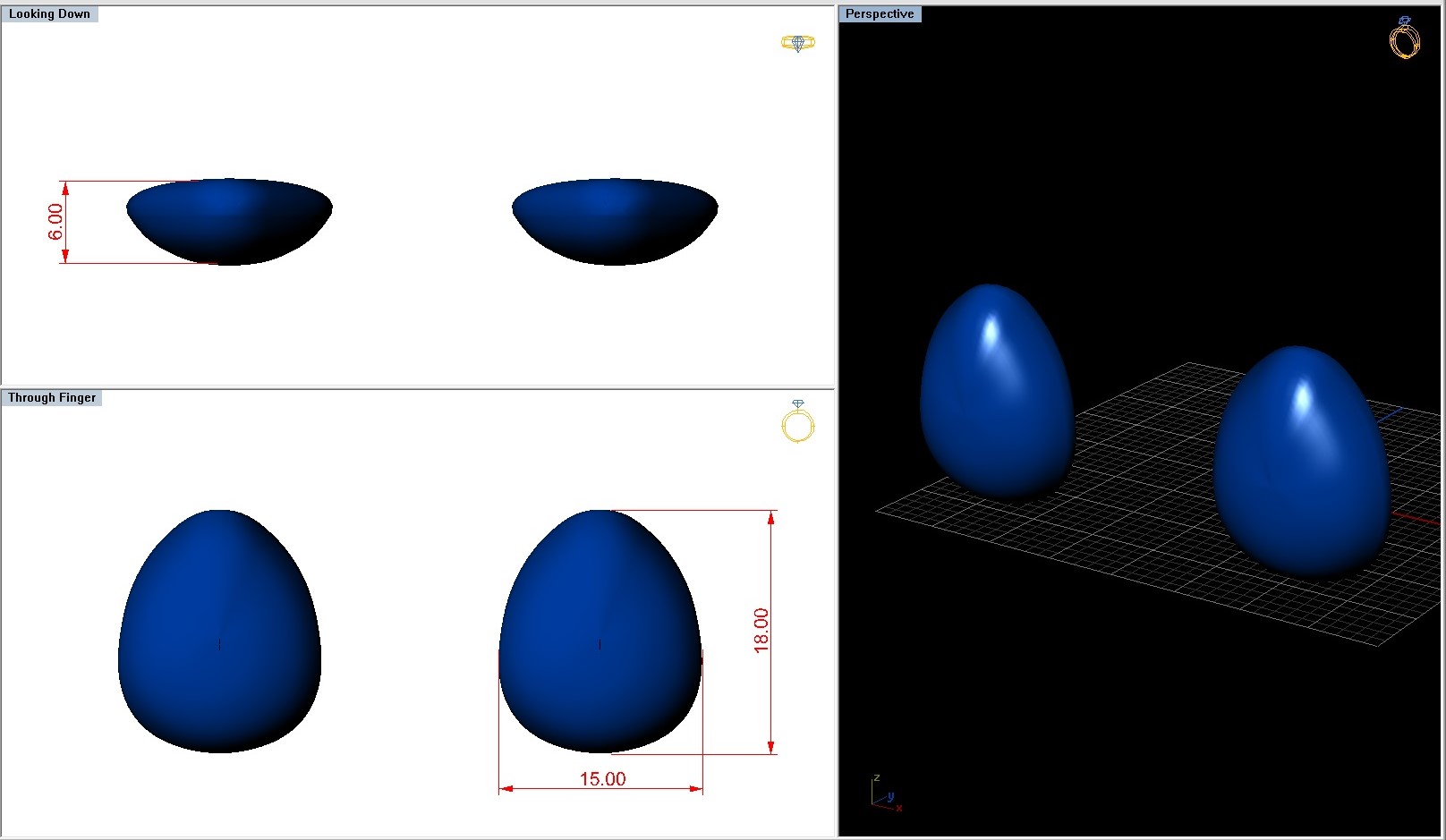The width and height of the screenshot is (1446, 840).
Task: Select the 18.00 height dimension text
Action: pyautogui.click(x=761, y=631)
